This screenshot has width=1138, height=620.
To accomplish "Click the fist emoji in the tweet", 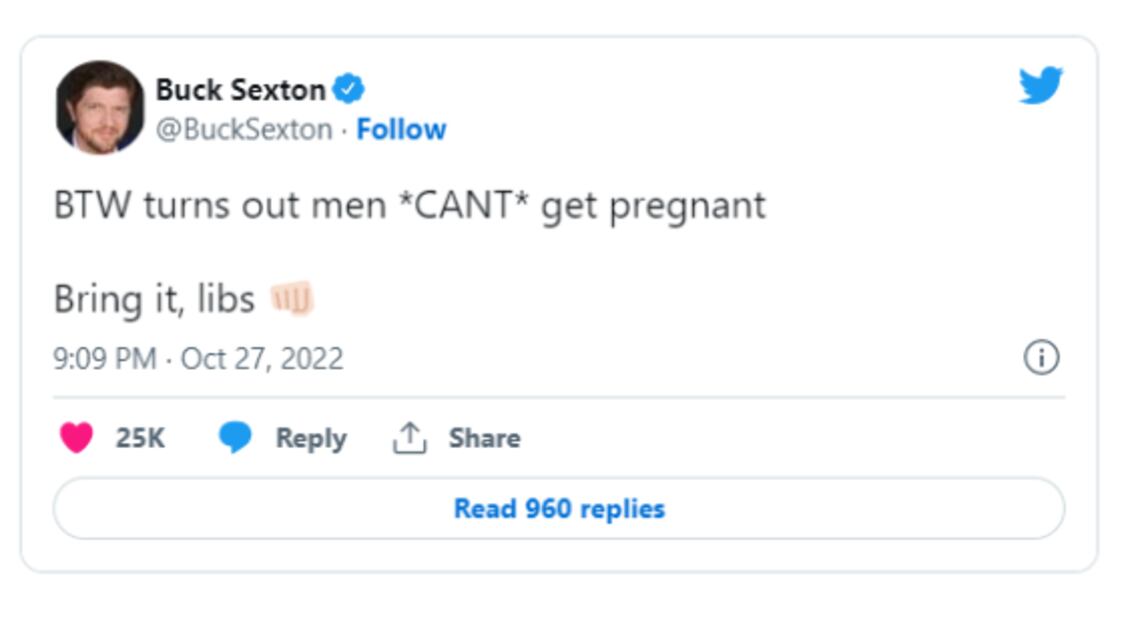I will tap(292, 298).
